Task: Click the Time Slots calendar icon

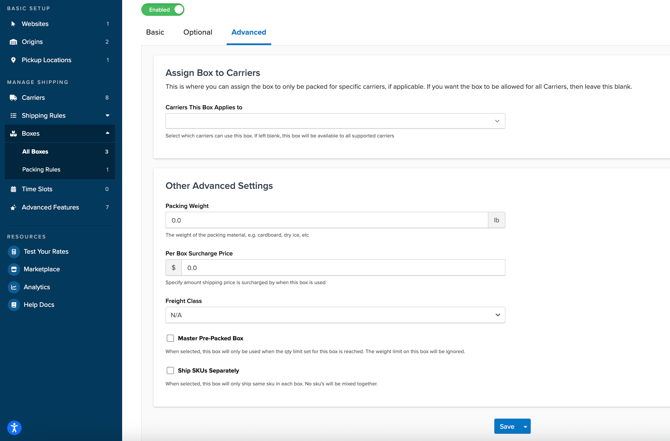Action: (x=13, y=189)
